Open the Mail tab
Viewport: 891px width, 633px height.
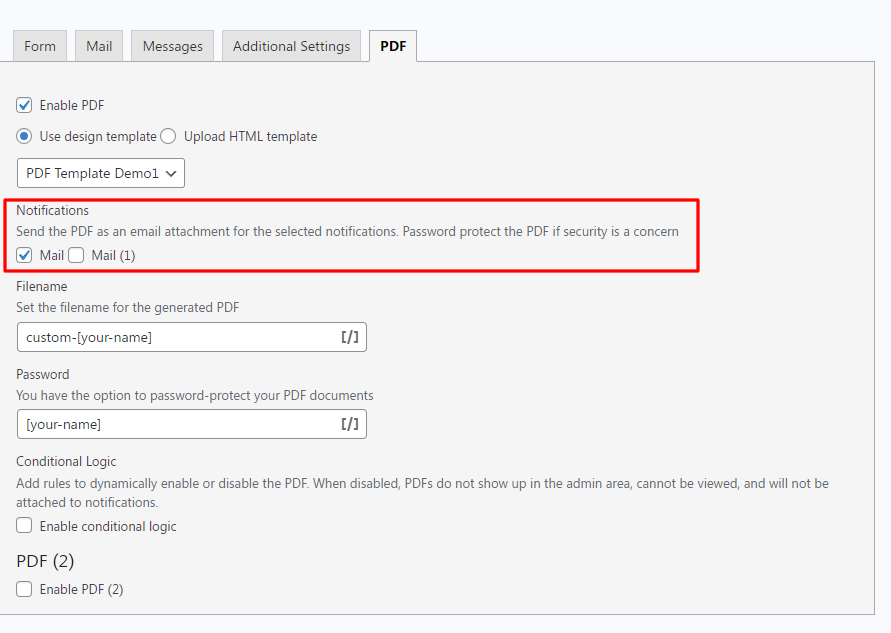click(x=99, y=46)
